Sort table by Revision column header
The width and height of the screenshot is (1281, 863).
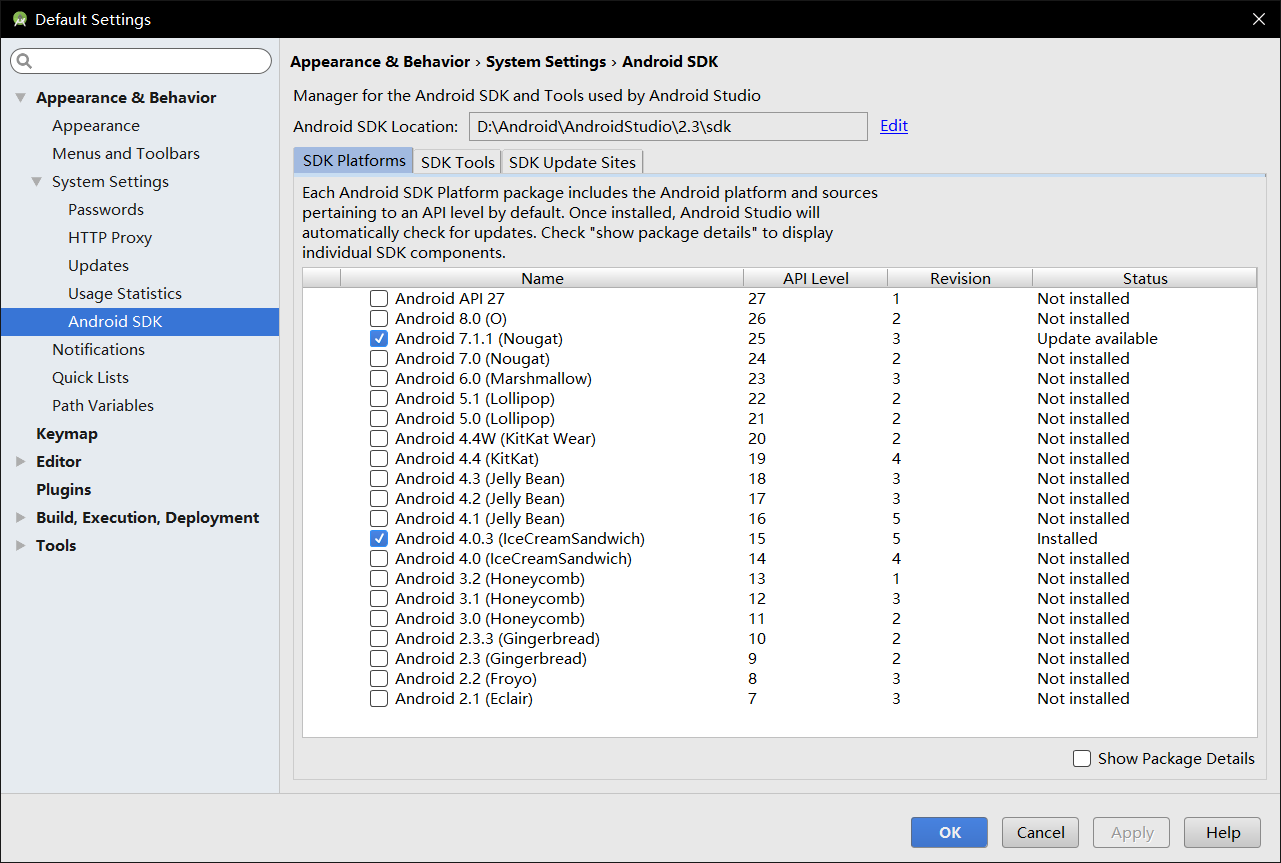(x=960, y=278)
